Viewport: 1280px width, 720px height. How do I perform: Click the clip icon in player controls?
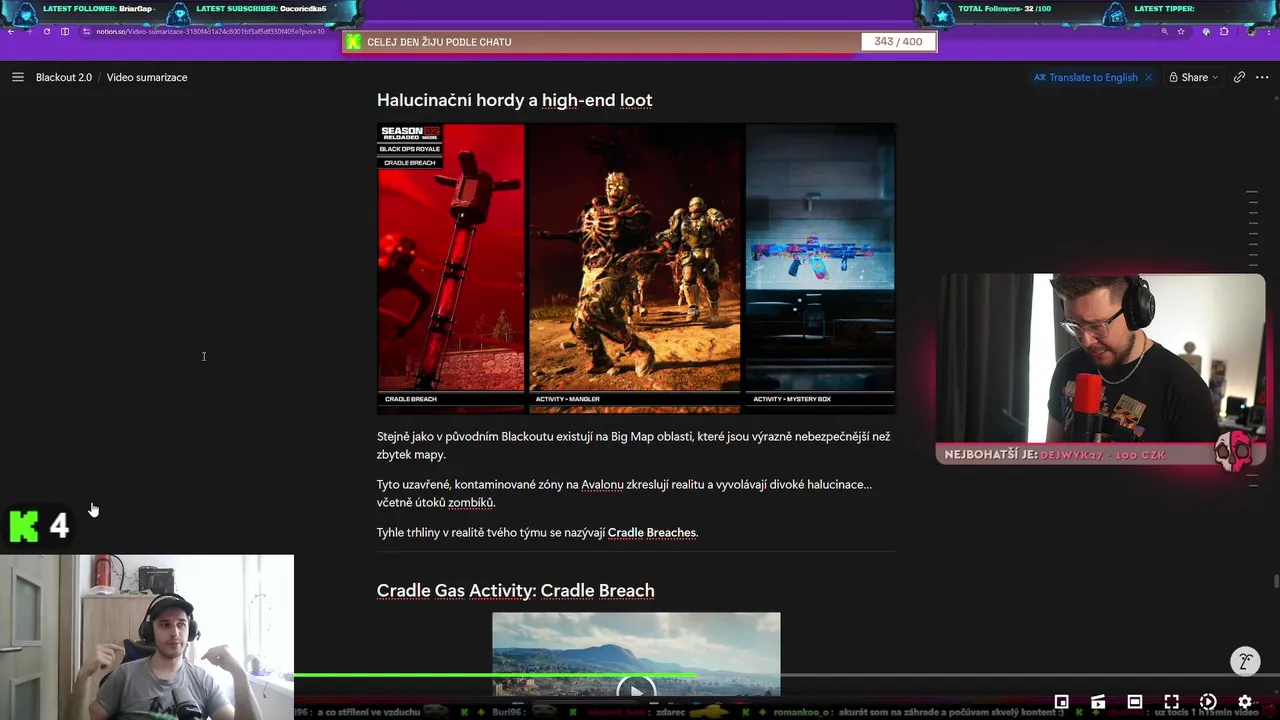point(1098,702)
